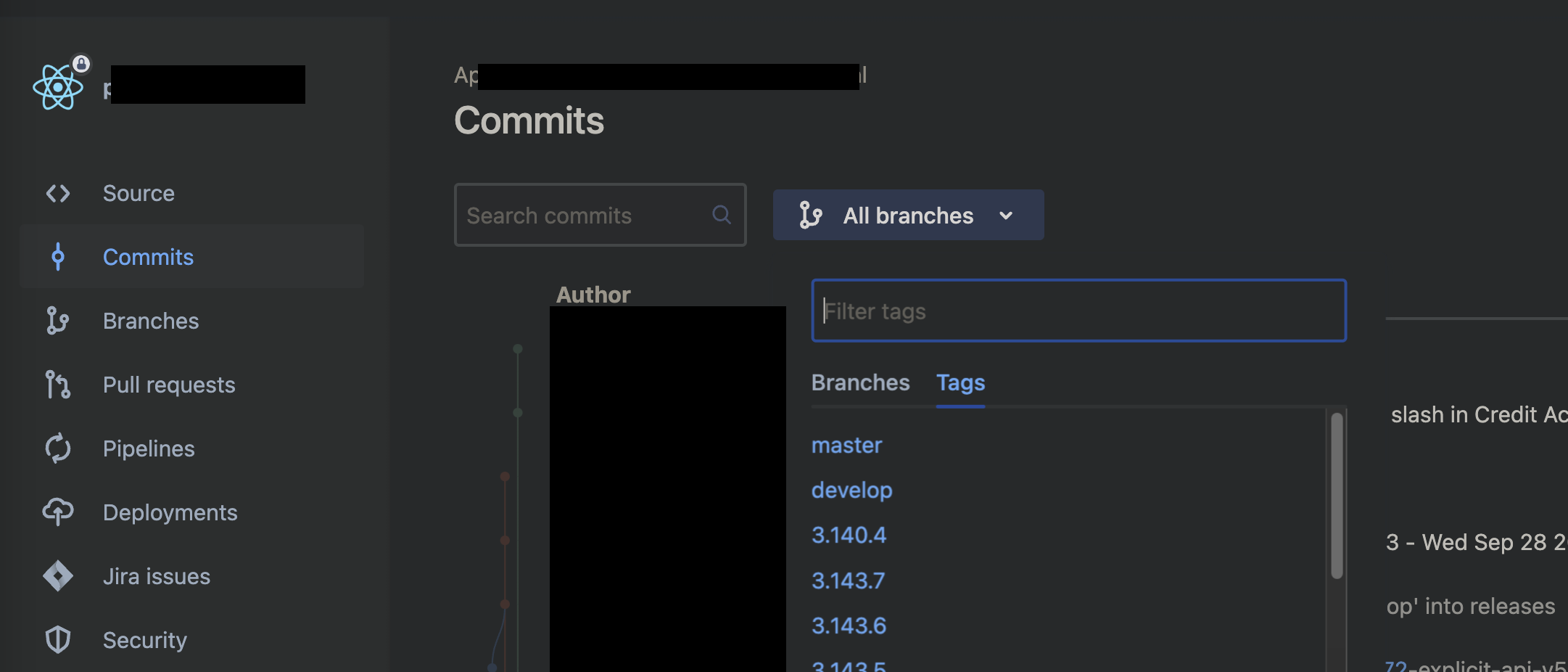Viewport: 1568px width, 672px height.
Task: Open the master branch link
Action: click(846, 445)
